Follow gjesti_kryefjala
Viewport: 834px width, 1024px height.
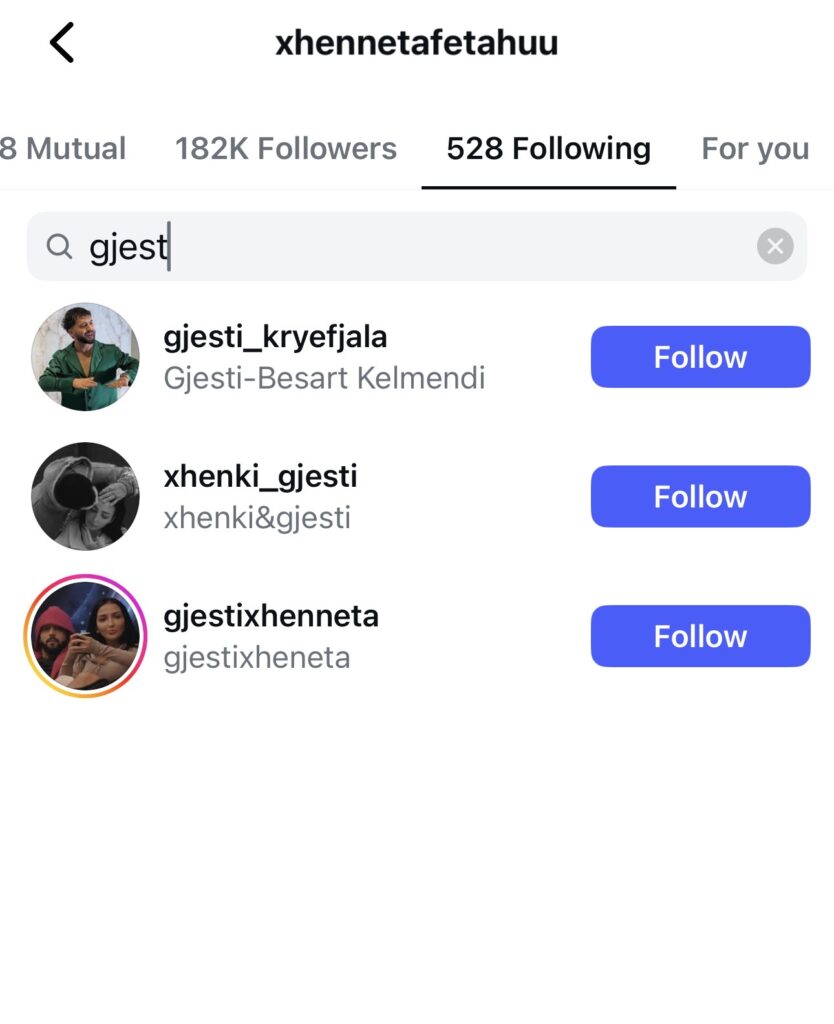click(x=700, y=357)
